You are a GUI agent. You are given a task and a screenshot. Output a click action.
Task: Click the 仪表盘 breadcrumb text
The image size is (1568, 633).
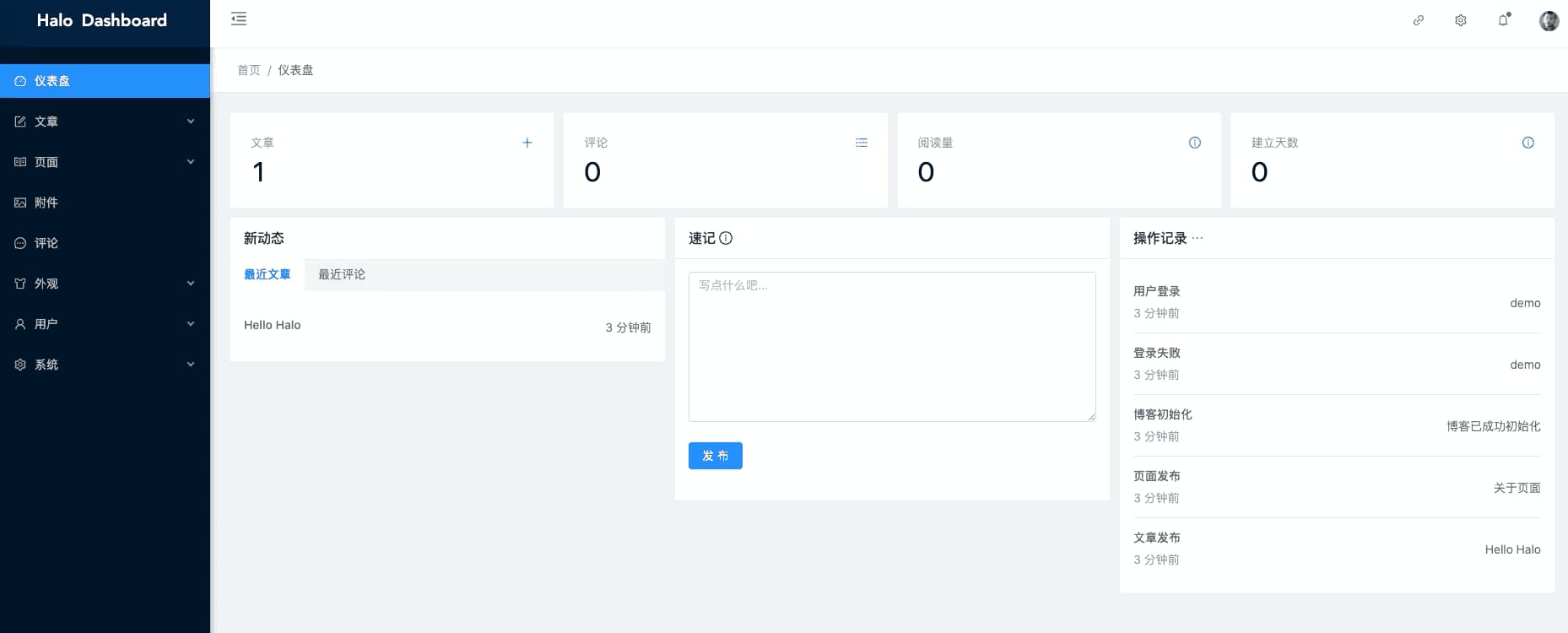(295, 70)
